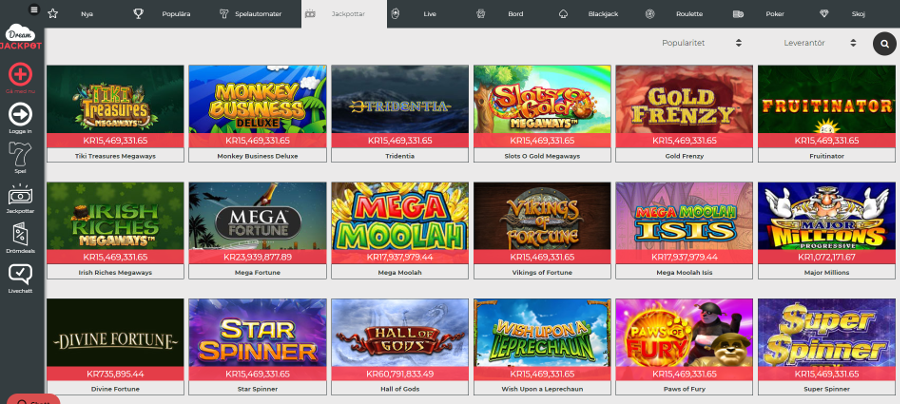The width and height of the screenshot is (900, 404).
Task: Click the Divine Fortune title label
Action: [115, 389]
